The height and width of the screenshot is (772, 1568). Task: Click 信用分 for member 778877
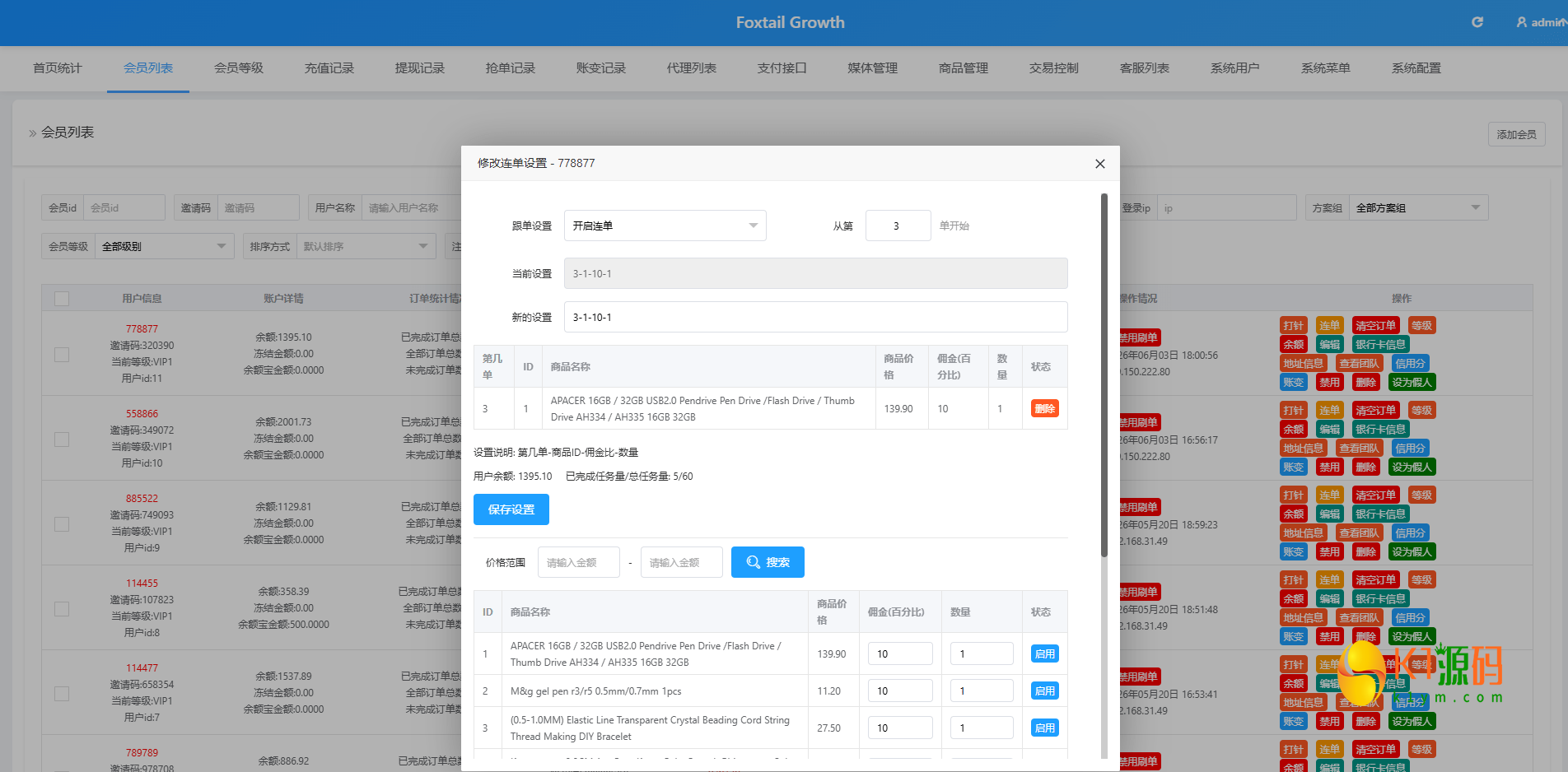click(1410, 363)
